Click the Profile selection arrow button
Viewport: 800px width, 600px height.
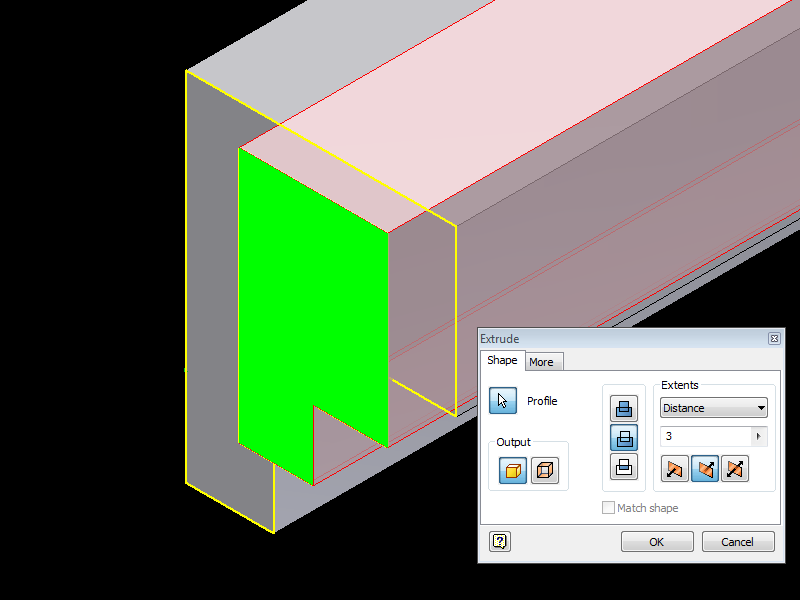click(x=503, y=401)
